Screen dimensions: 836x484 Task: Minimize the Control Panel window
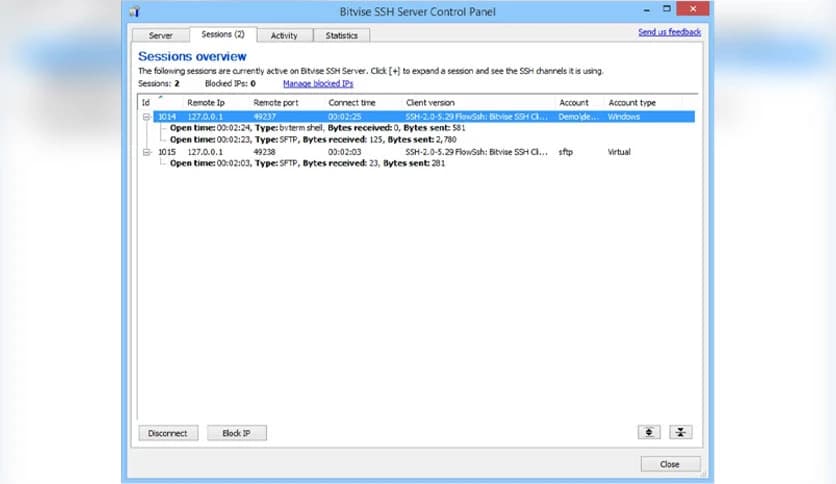(647, 9)
